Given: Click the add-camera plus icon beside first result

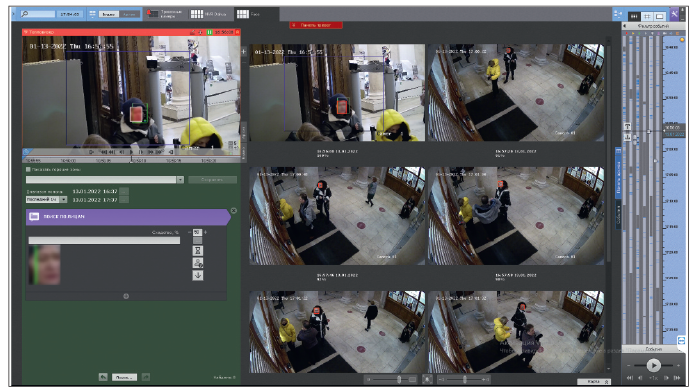Looking at the screenshot, I should pos(244,52).
